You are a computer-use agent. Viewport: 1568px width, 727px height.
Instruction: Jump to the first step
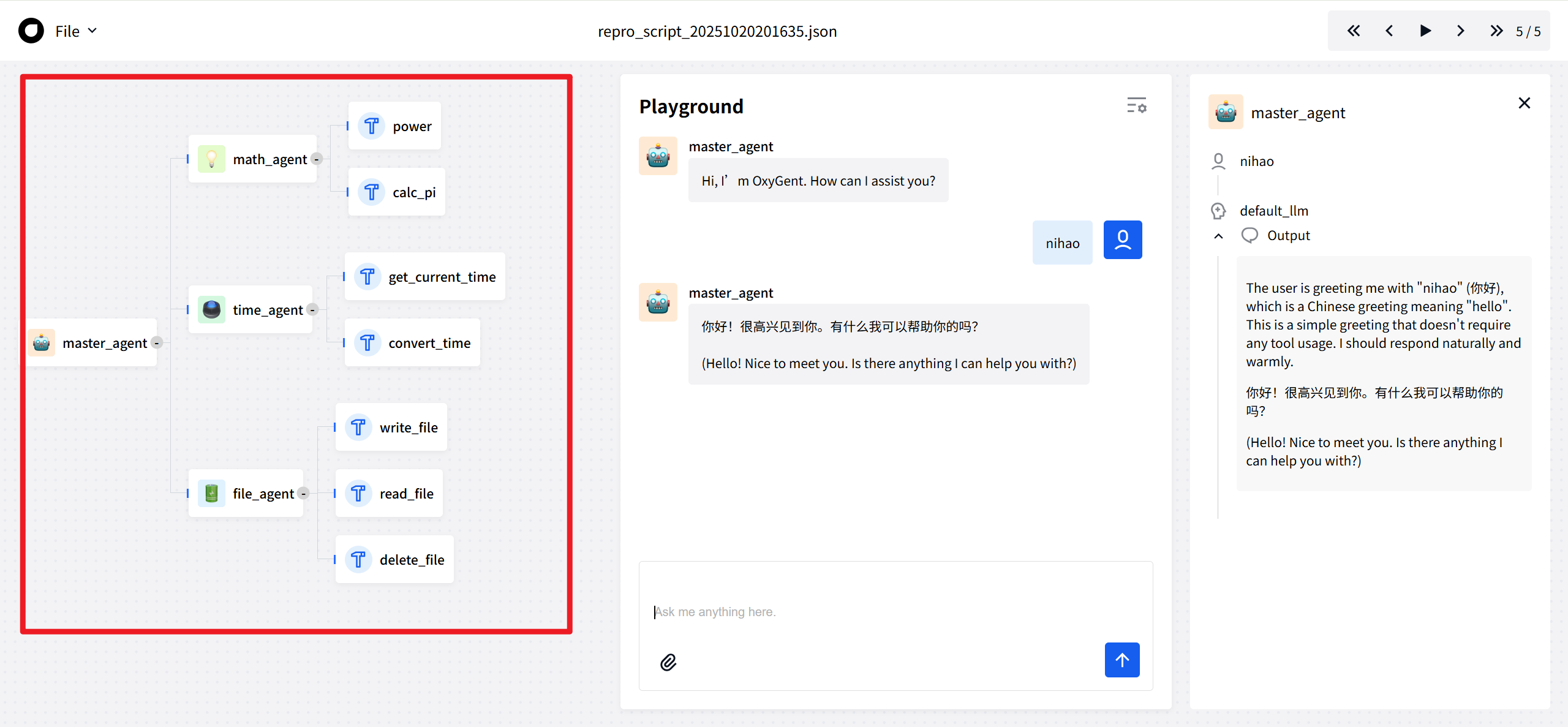click(x=1353, y=31)
